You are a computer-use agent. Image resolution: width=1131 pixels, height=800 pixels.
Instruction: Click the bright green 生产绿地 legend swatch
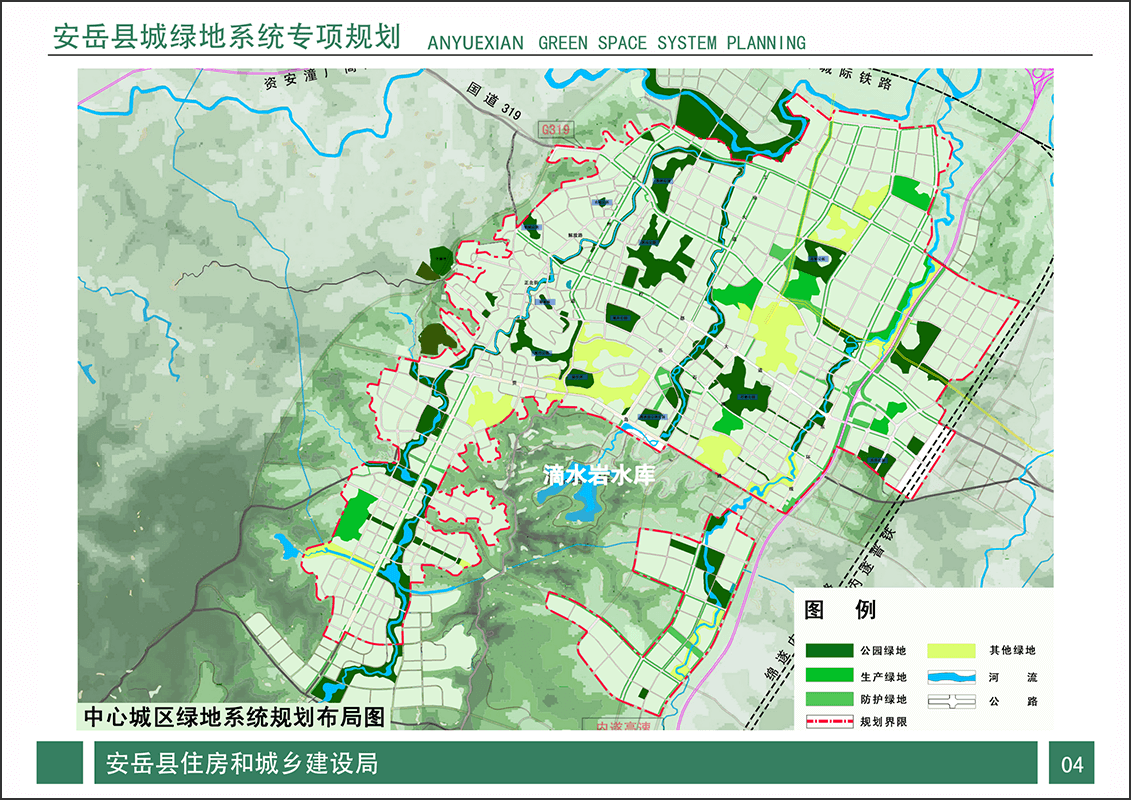click(829, 677)
